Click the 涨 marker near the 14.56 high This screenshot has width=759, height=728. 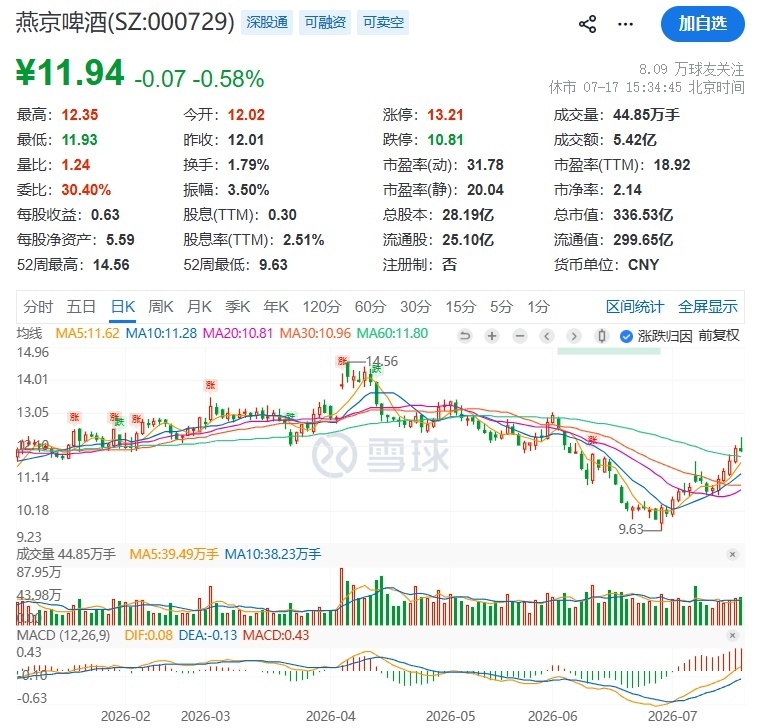pos(342,361)
